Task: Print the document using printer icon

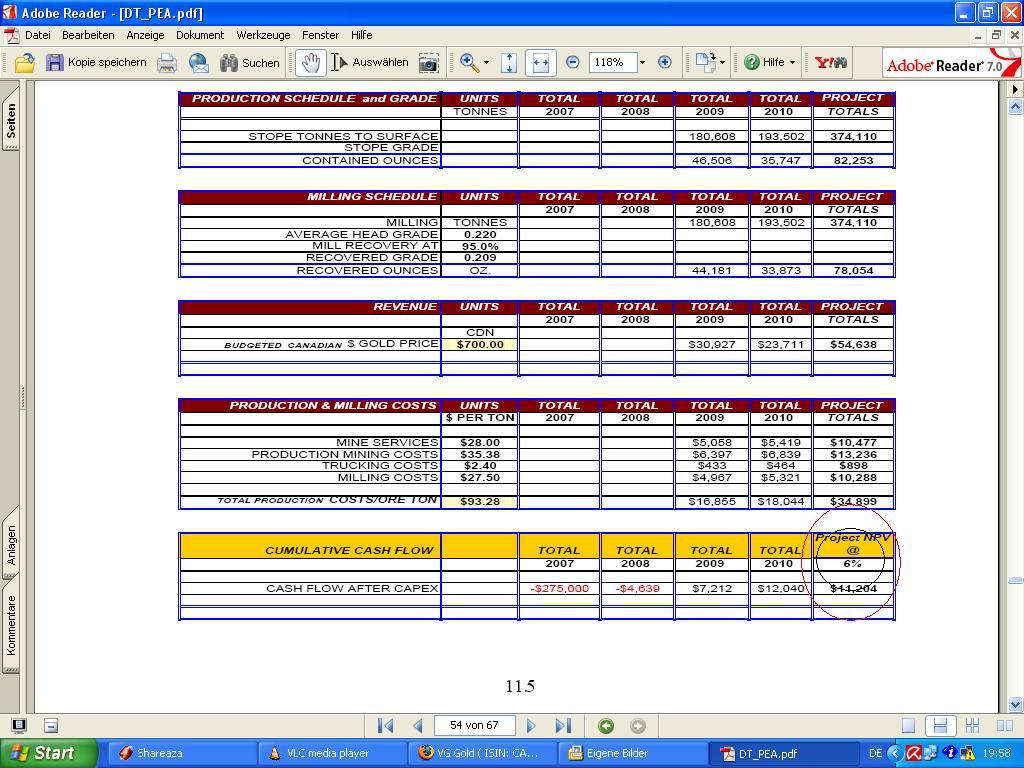Action: pos(167,63)
